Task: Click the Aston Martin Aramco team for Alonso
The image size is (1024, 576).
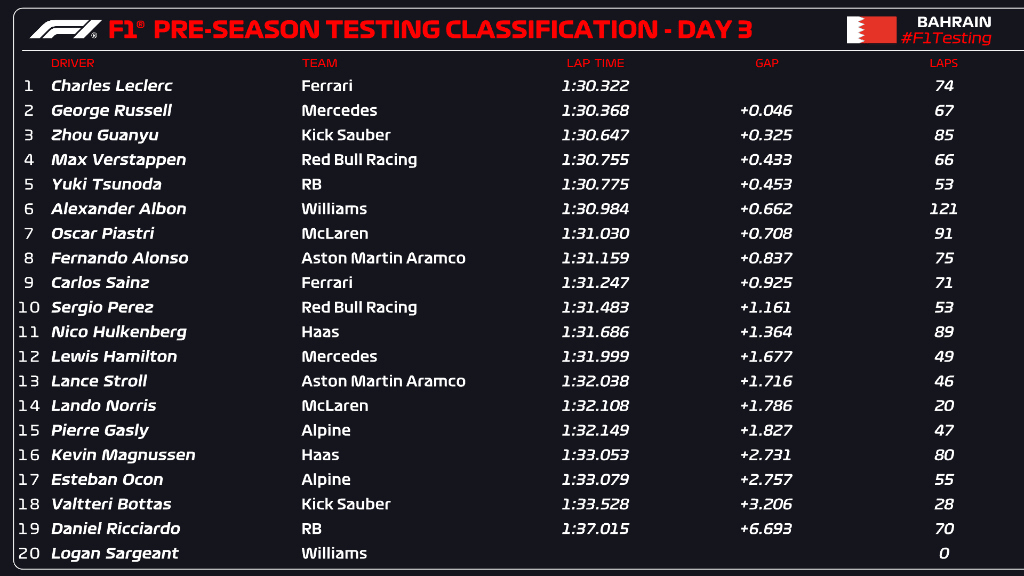Action: point(383,258)
